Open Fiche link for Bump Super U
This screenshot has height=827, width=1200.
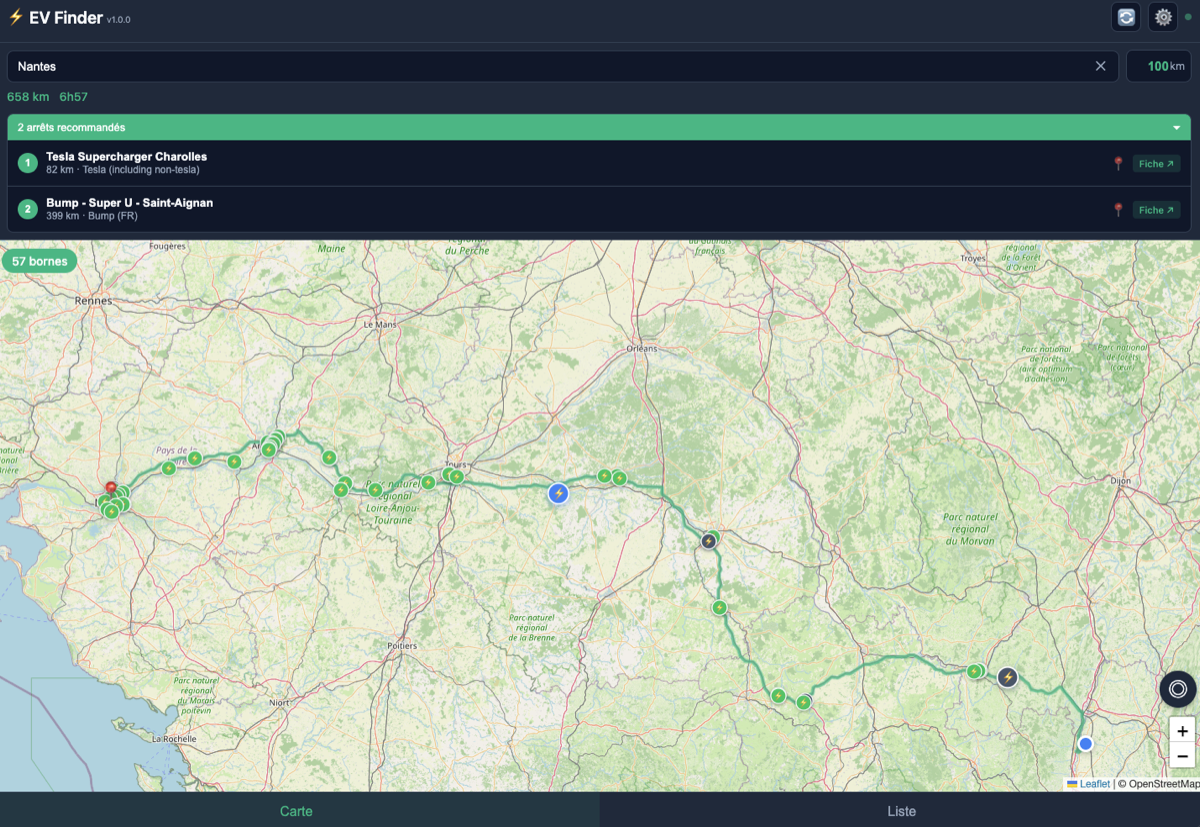pyautogui.click(x=1156, y=210)
